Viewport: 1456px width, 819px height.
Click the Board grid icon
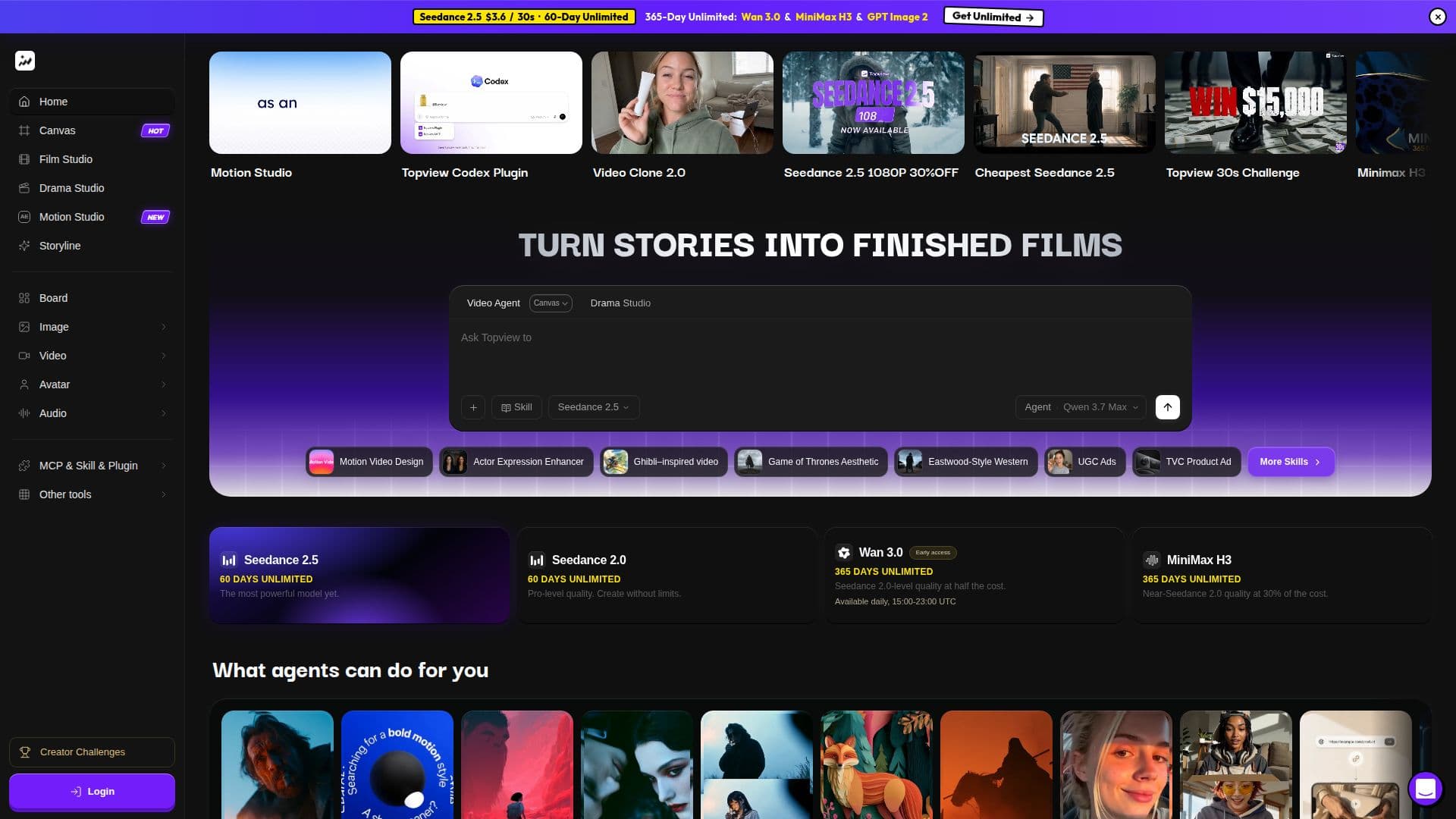click(x=24, y=298)
